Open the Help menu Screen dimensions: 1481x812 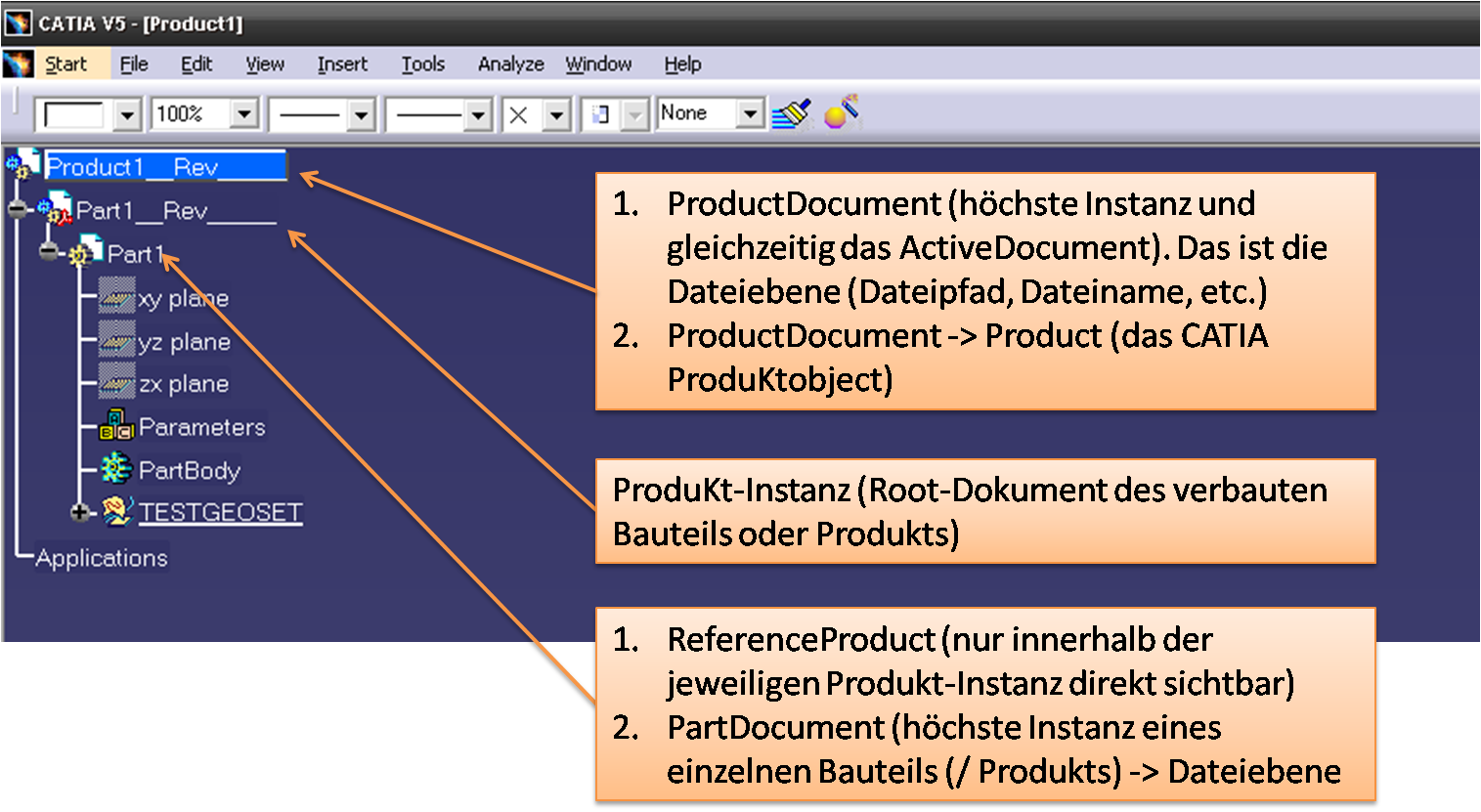tap(682, 64)
